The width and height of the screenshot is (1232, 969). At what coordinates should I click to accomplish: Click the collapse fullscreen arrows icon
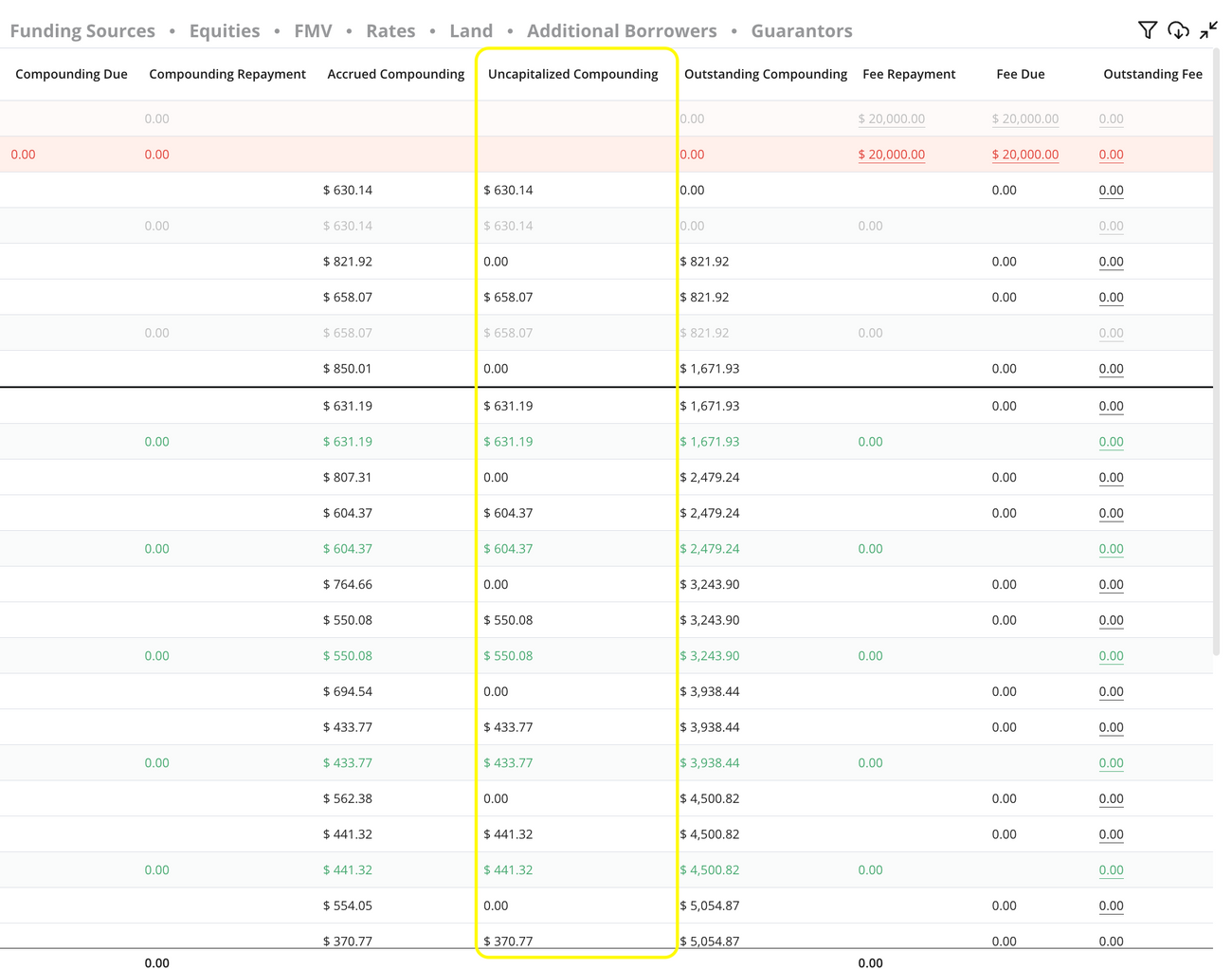coord(1208,30)
